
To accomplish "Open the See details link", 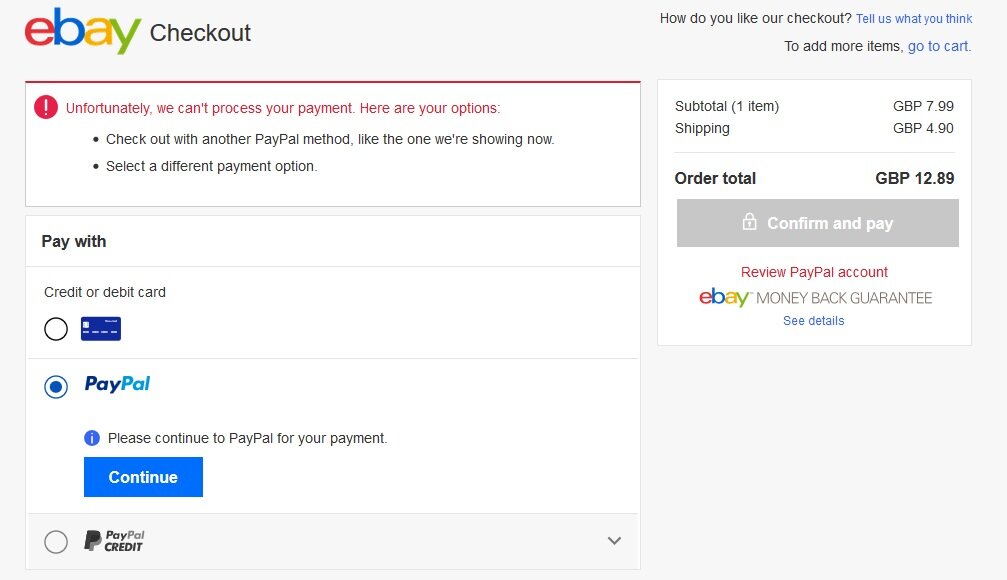I will (x=814, y=321).
